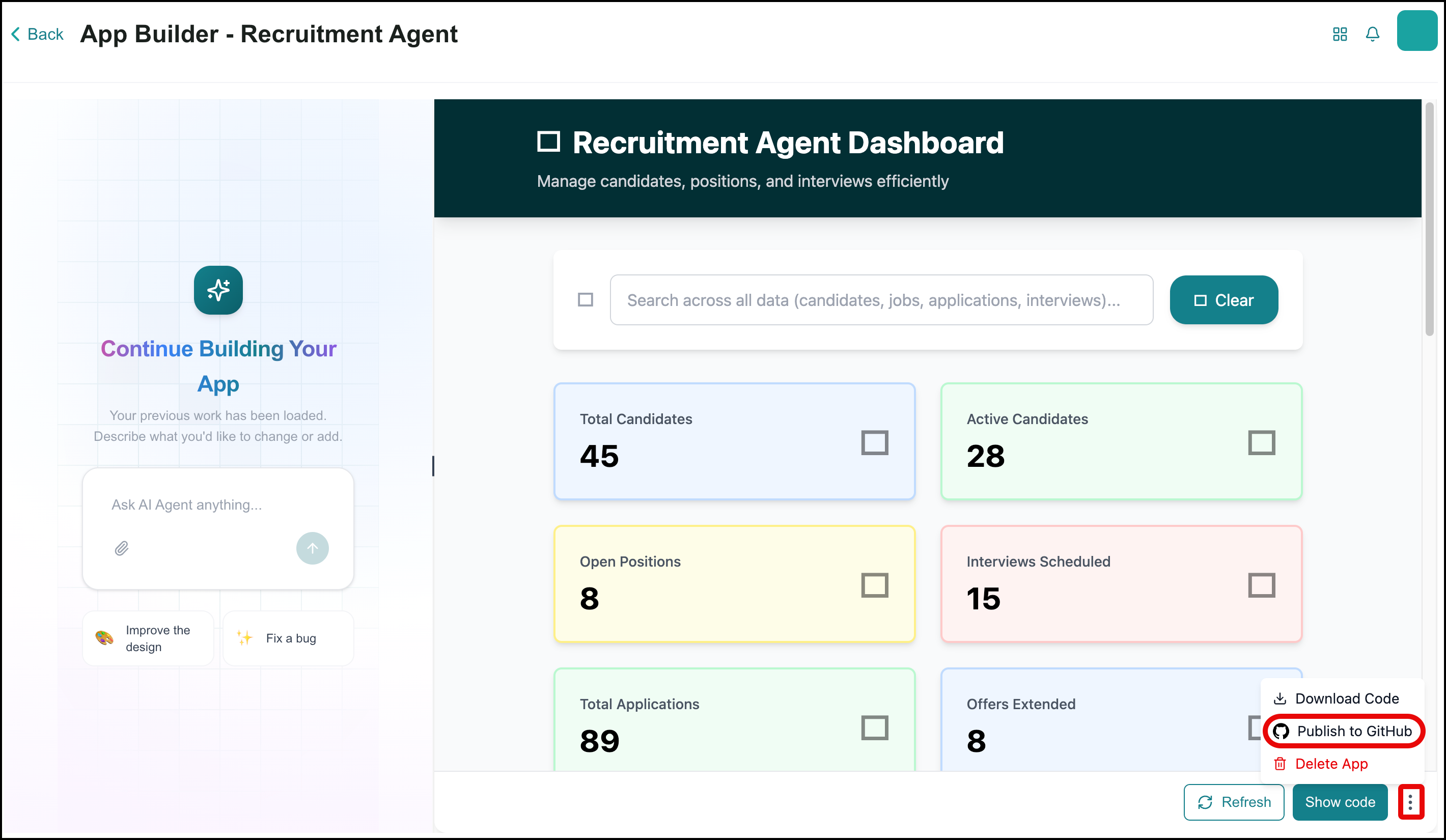
Task: Click the Interviews Scheduled card icon
Action: 1261,585
